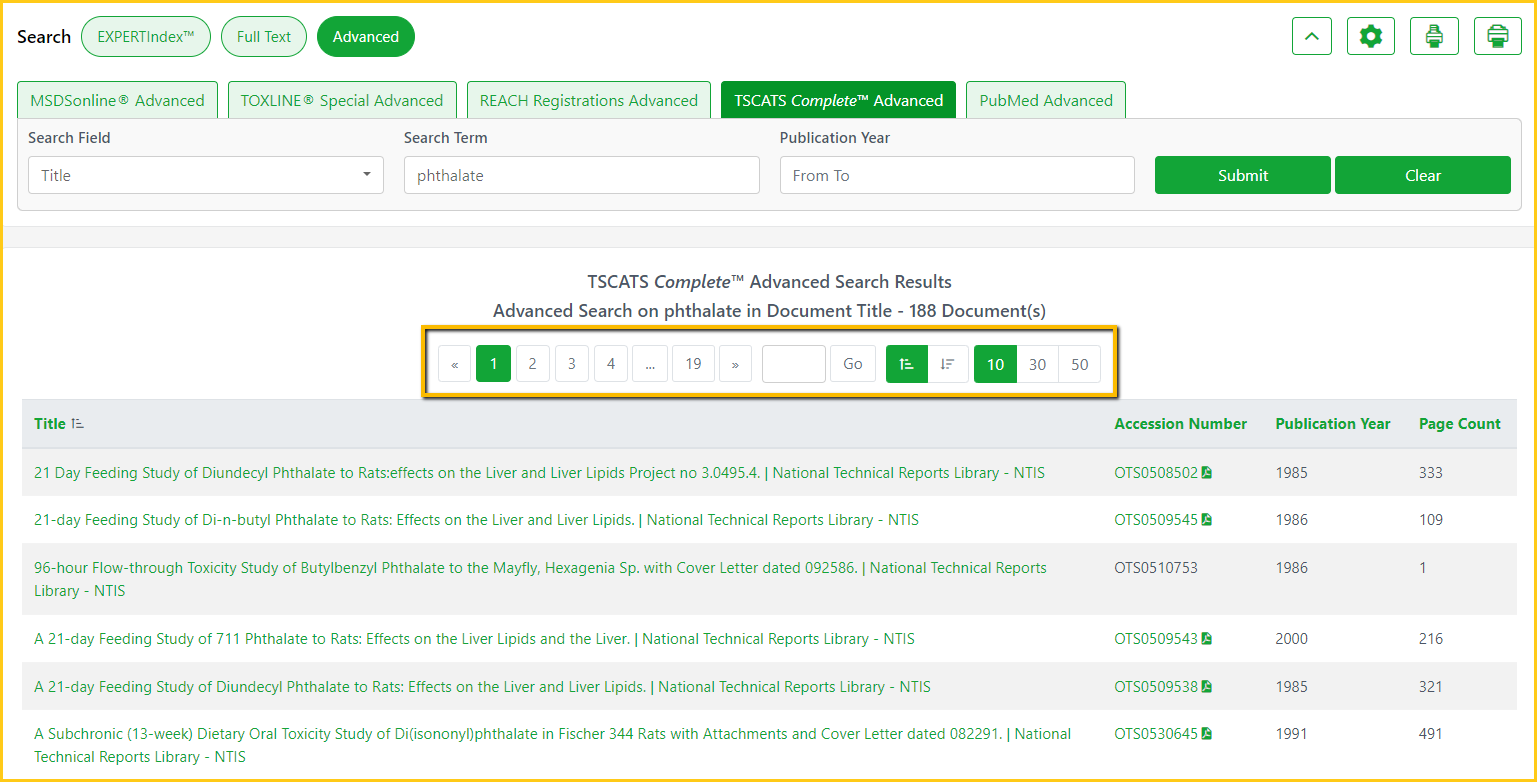Open the Search Field dropdown showing Title
Screen dimensions: 1537x782
point(205,175)
